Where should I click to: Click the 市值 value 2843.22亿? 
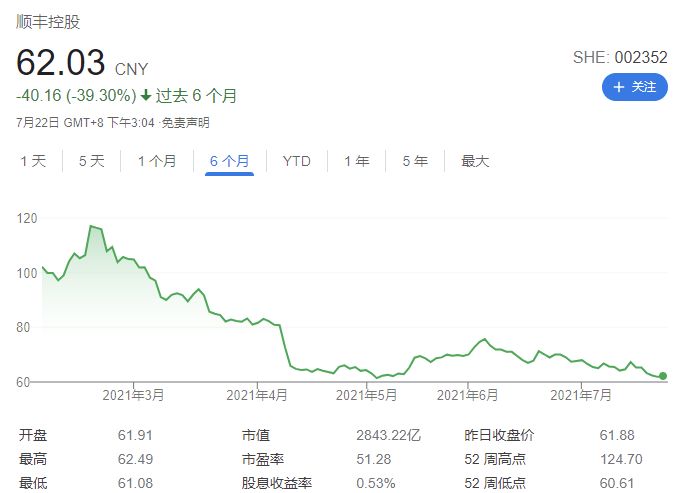389,435
